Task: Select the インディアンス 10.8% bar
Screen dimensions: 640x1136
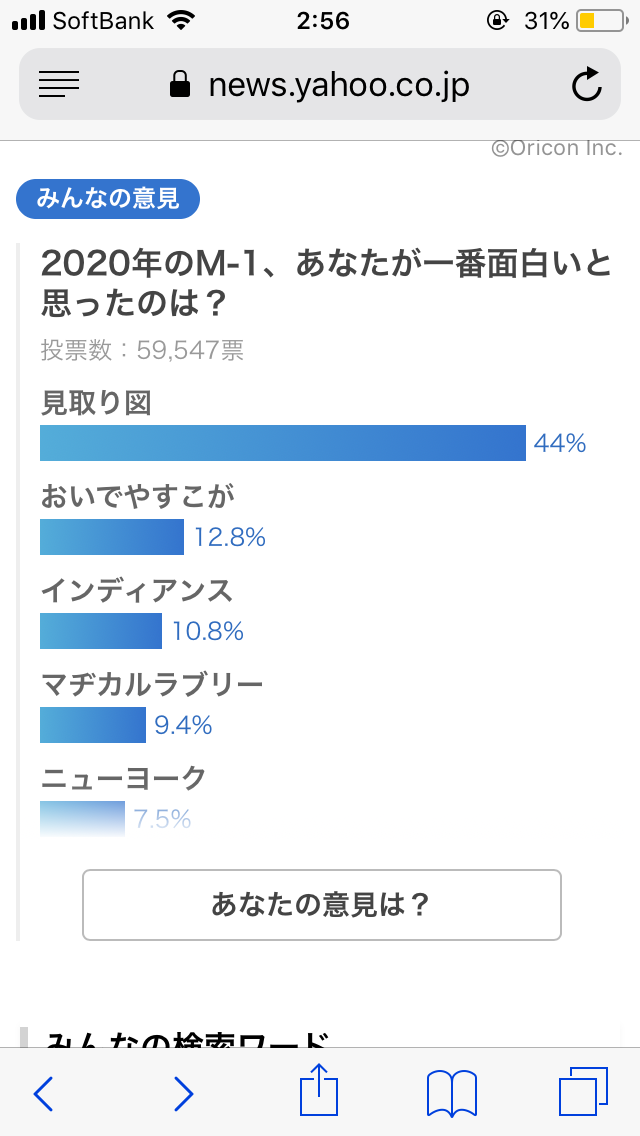Action: (x=101, y=630)
